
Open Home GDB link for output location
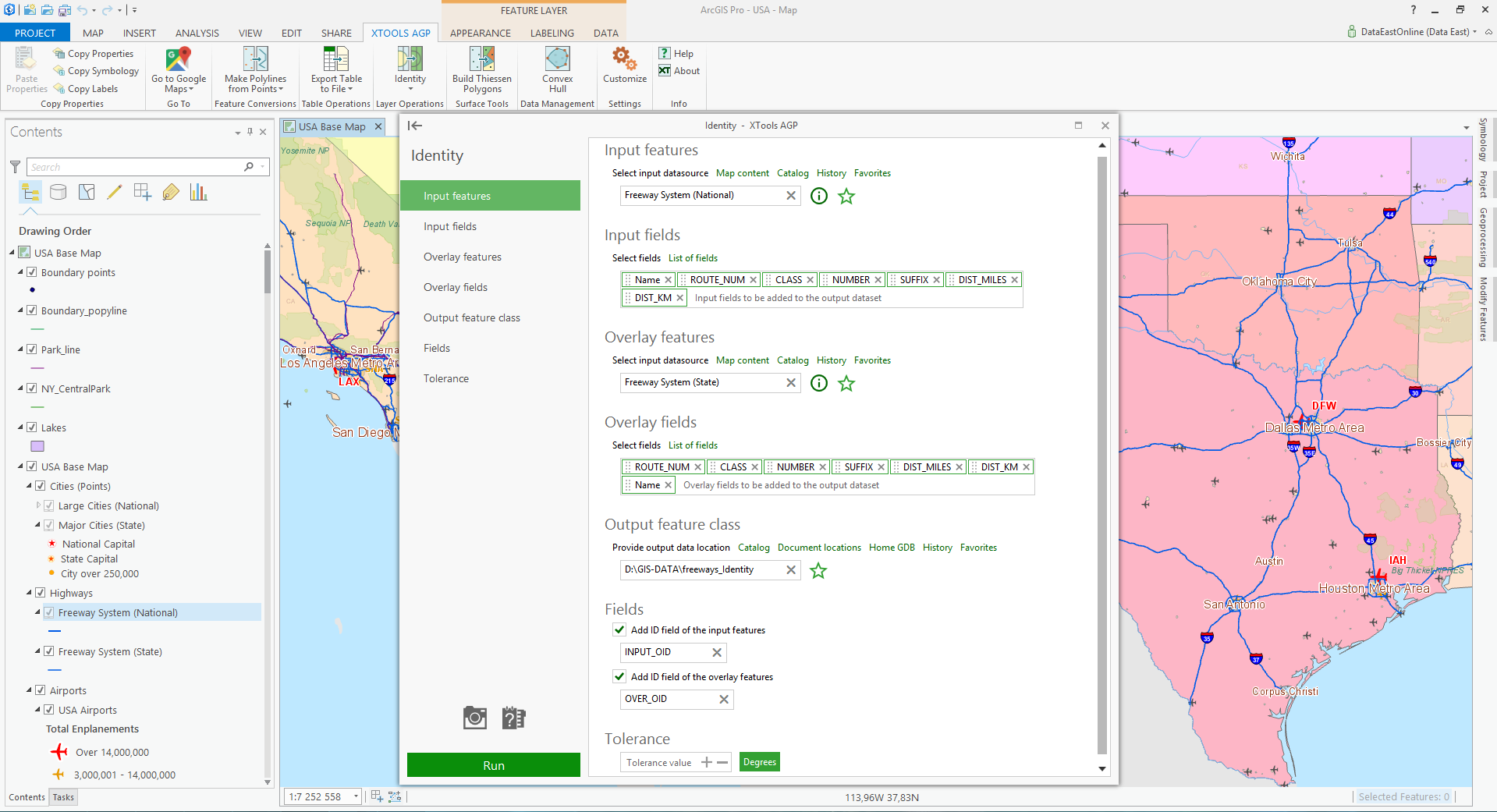(892, 548)
